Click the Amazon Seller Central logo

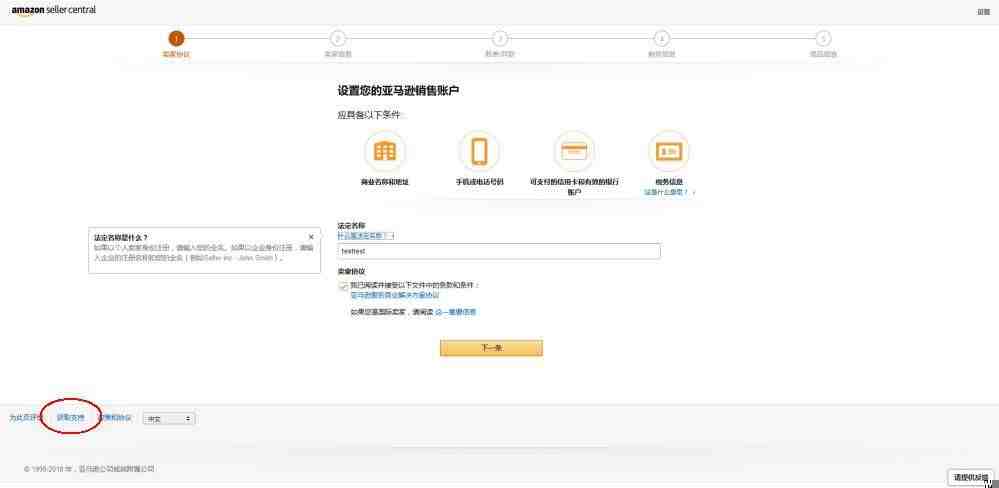pyautogui.click(x=54, y=11)
